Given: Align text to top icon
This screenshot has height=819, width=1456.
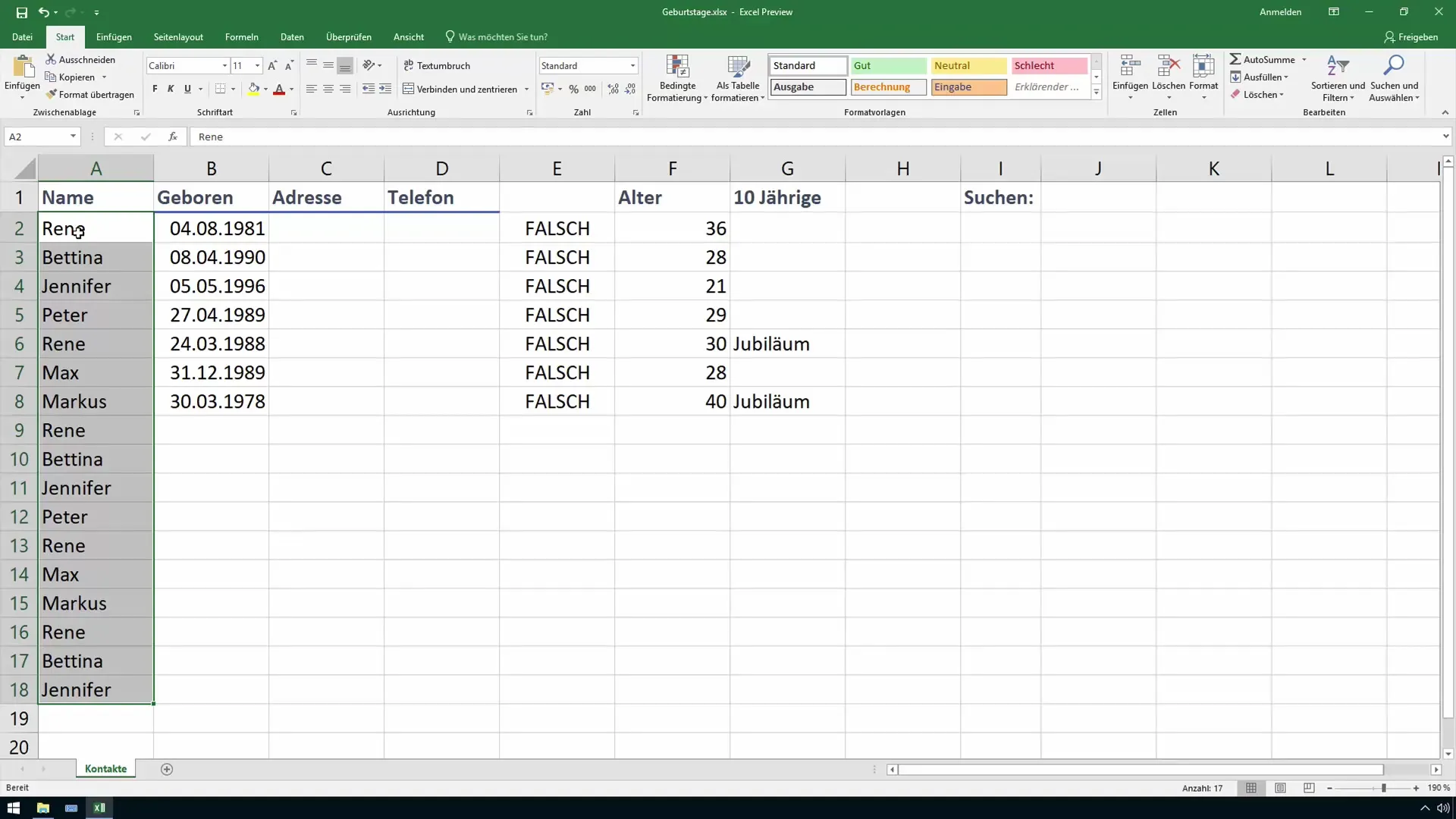Looking at the screenshot, I should pyautogui.click(x=312, y=65).
